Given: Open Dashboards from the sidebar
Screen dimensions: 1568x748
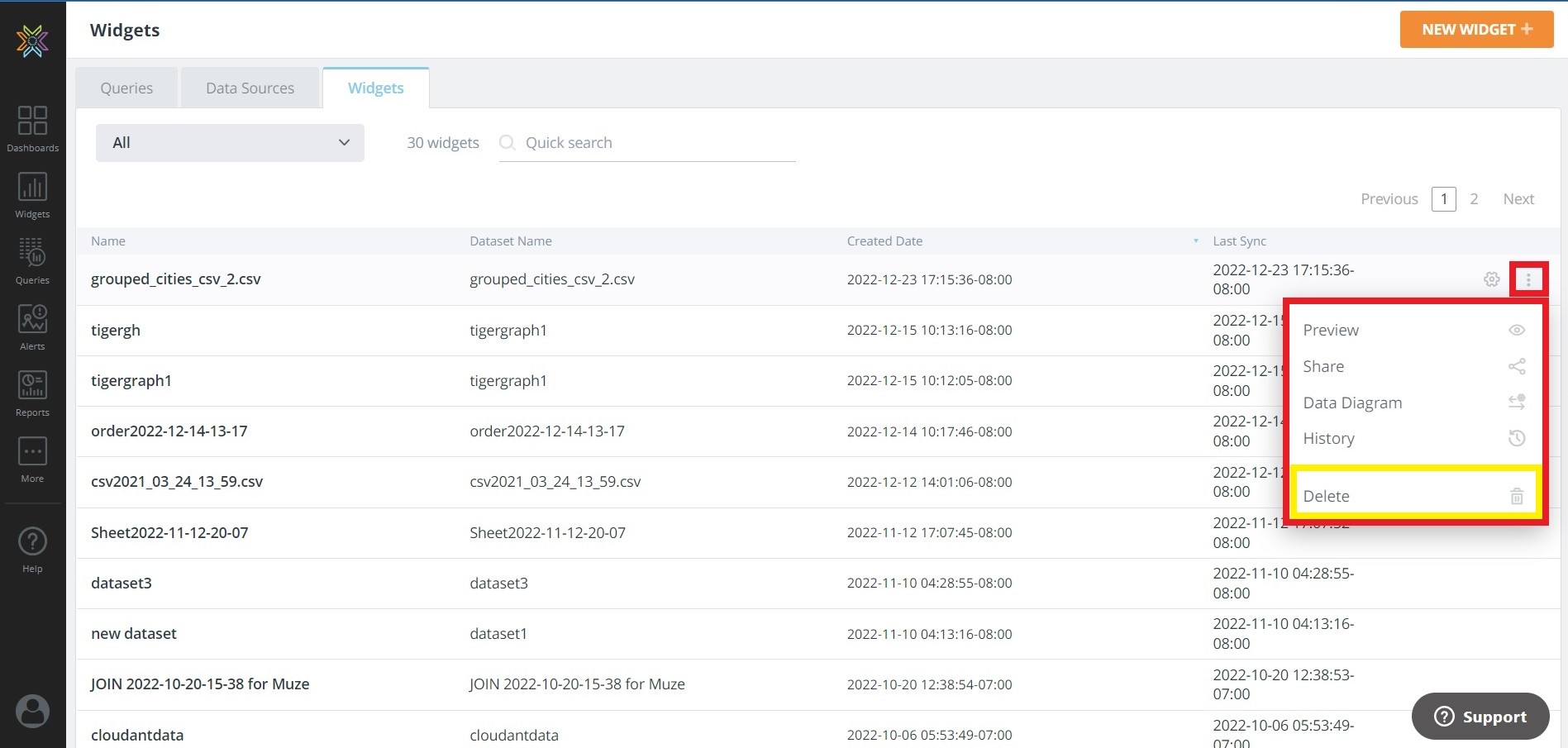Looking at the screenshot, I should coord(32,128).
